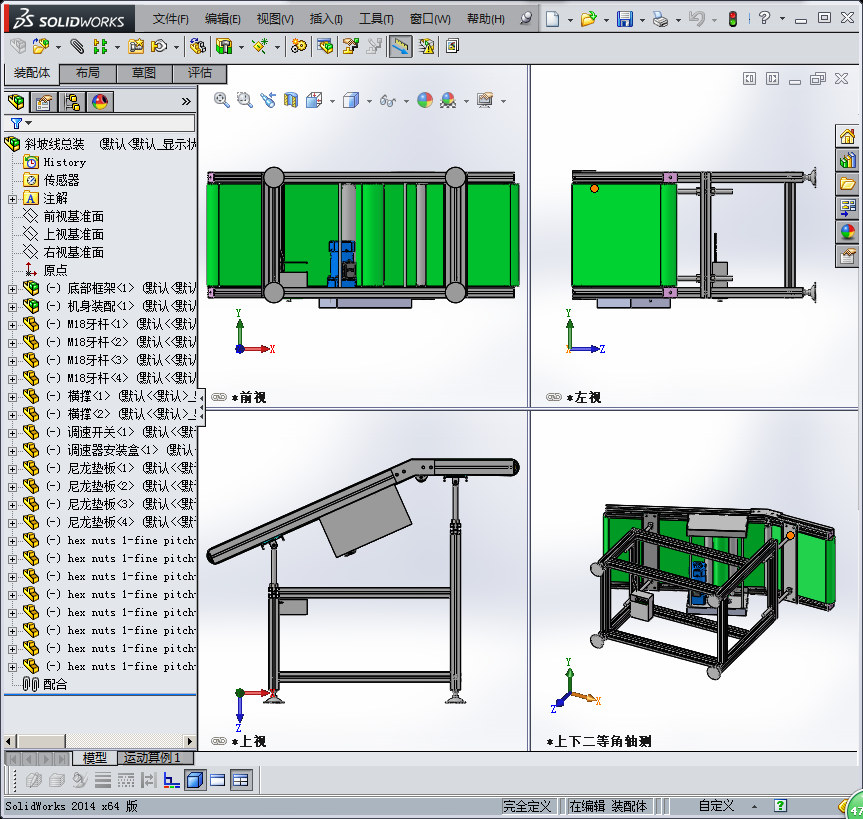Click the Exploded View icon

(x=351, y=46)
